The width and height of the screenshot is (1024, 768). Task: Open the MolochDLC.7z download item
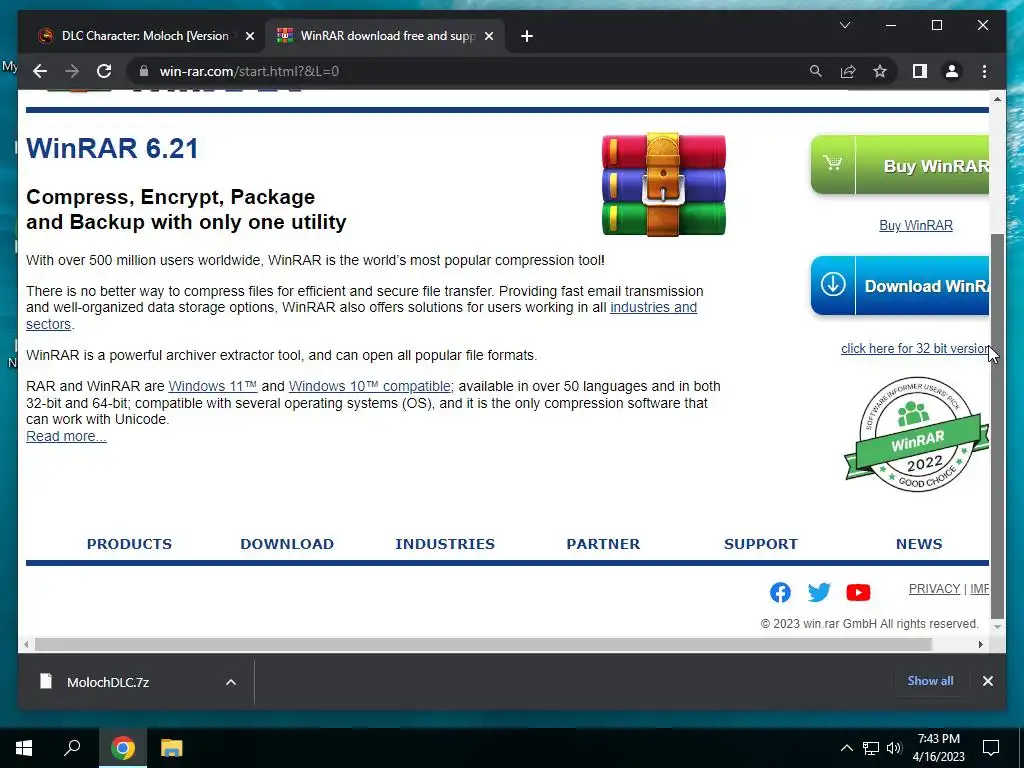pyautogui.click(x=108, y=682)
